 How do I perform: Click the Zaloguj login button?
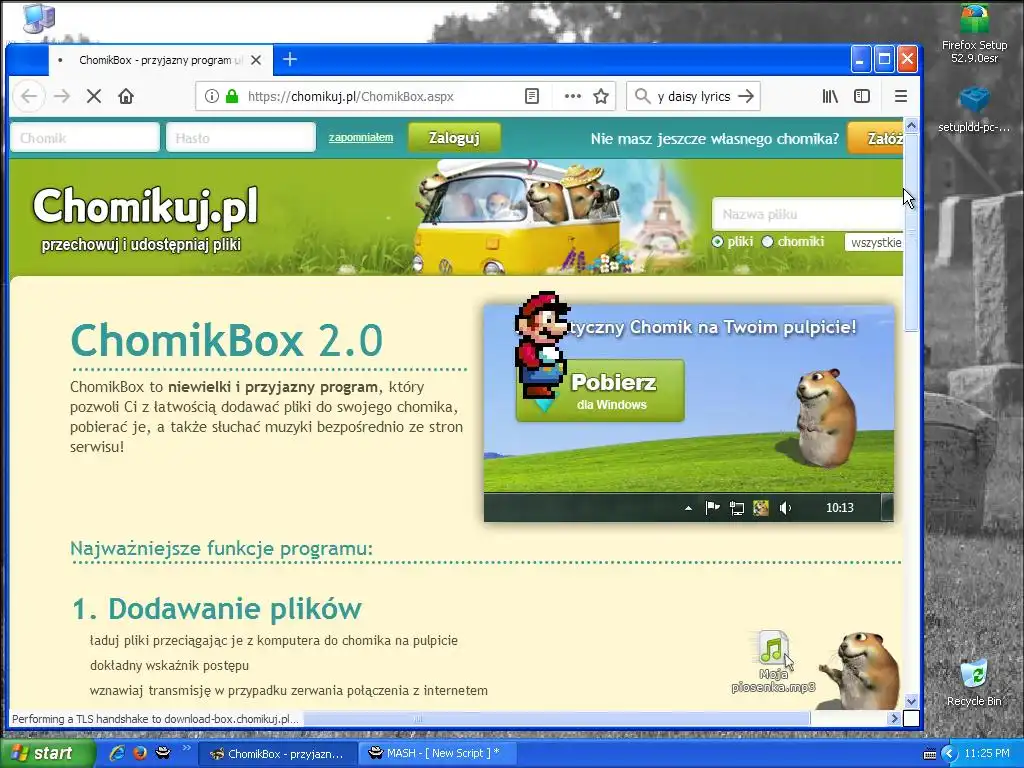tap(454, 138)
